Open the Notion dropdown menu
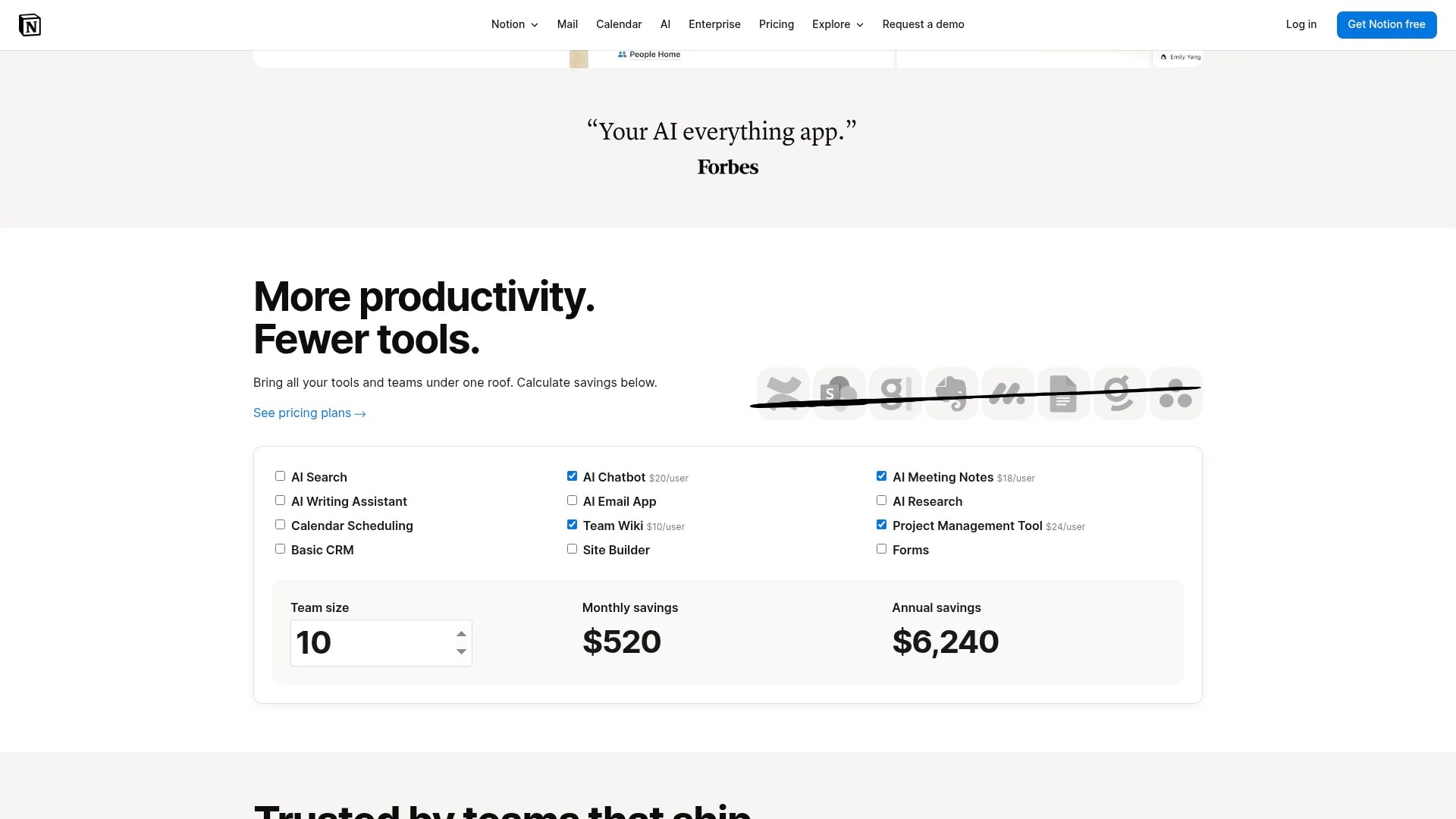The height and width of the screenshot is (819, 1456). tap(514, 24)
